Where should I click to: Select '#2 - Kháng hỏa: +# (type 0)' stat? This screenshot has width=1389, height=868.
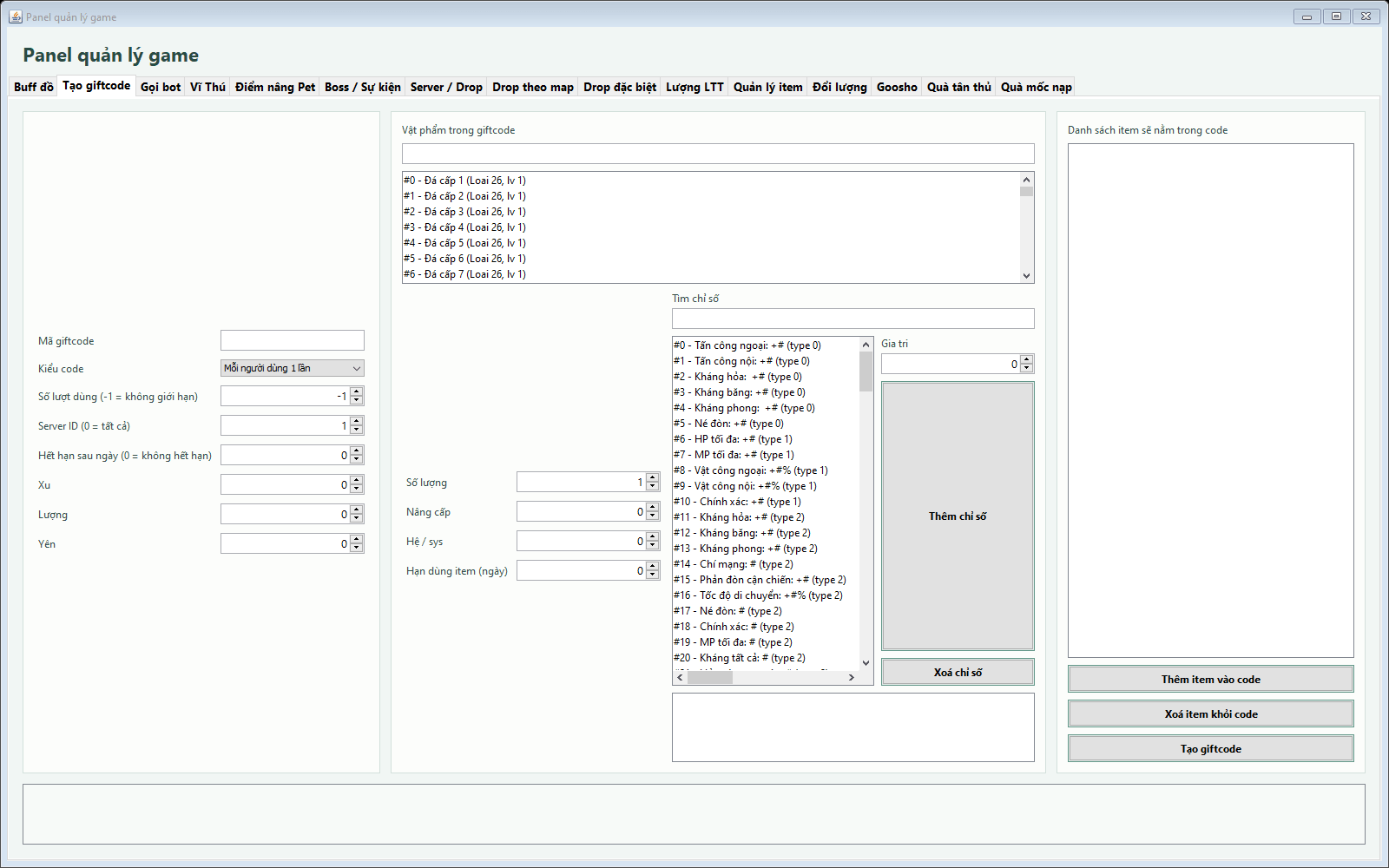pyautogui.click(x=766, y=377)
